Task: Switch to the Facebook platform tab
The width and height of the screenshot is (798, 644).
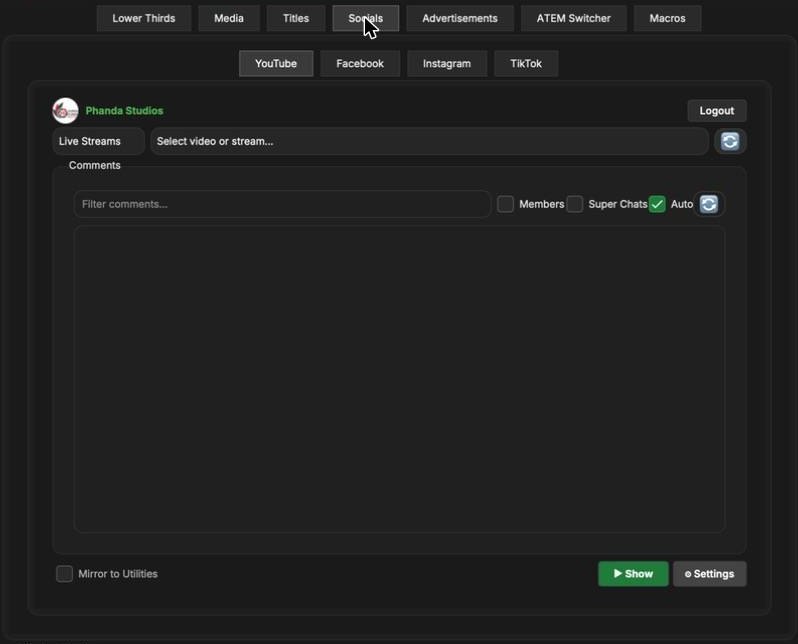Action: 360,64
